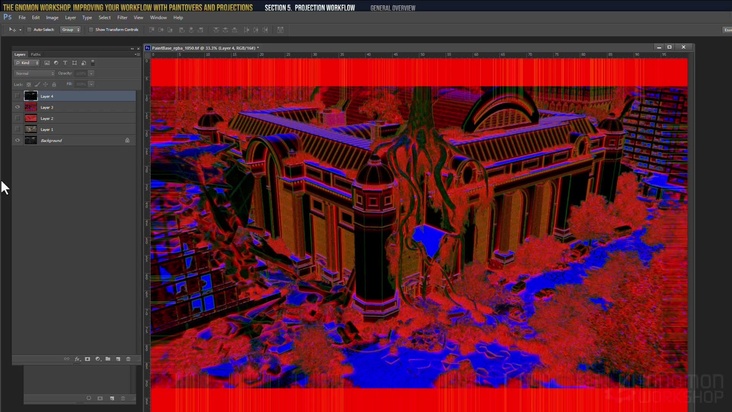Toggle layer filtering switch on or off

[x=92, y=62]
